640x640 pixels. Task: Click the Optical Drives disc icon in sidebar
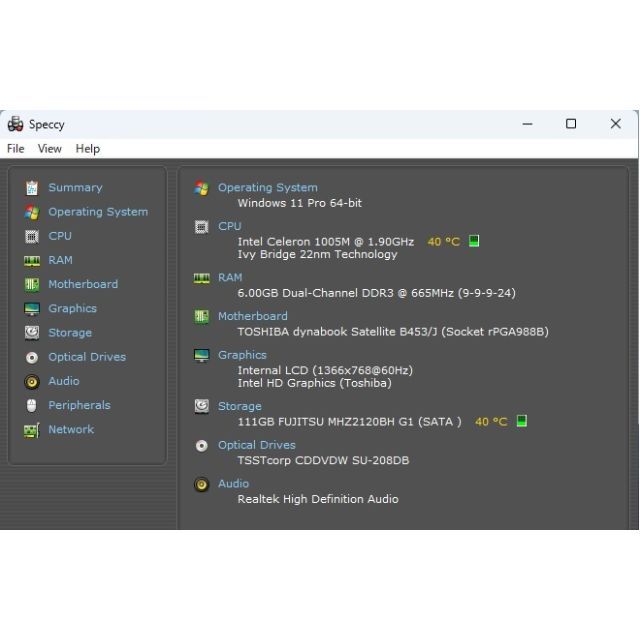tap(32, 358)
